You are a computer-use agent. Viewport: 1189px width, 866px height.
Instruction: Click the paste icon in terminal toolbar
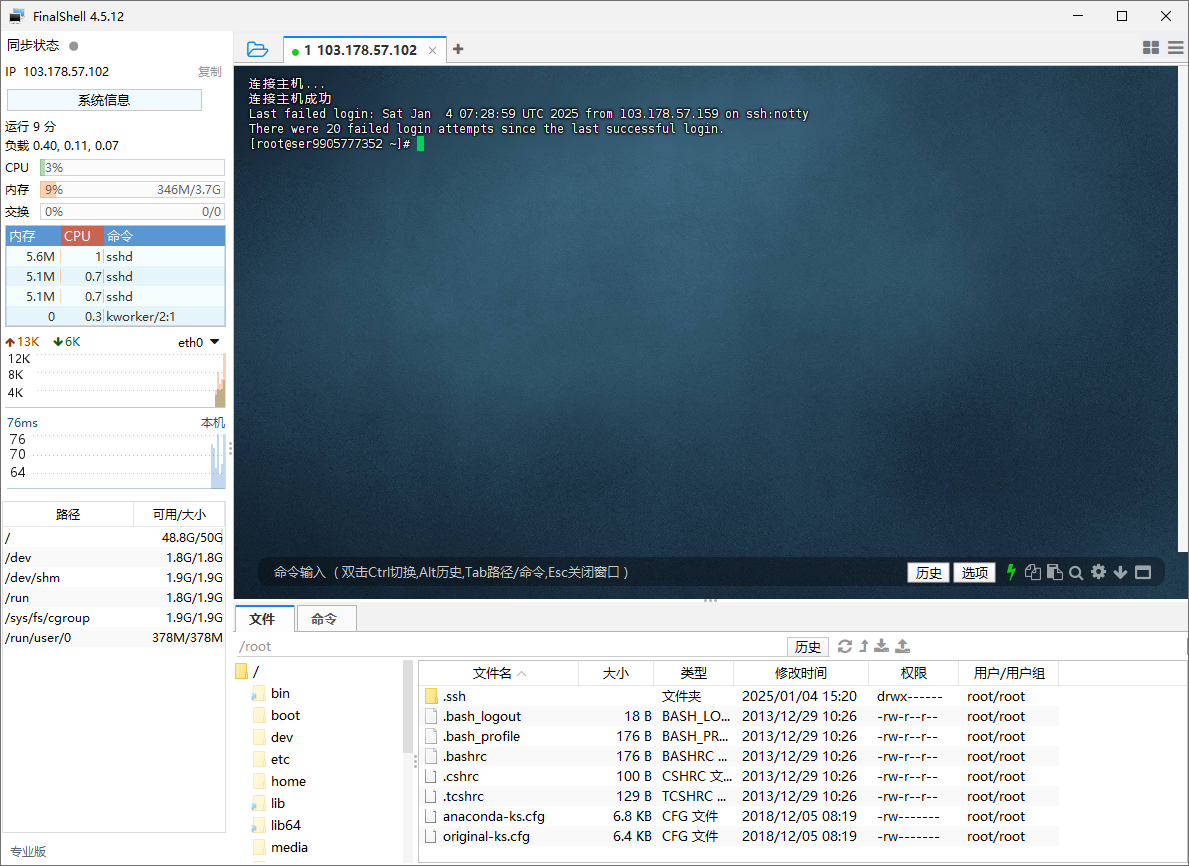[1054, 572]
